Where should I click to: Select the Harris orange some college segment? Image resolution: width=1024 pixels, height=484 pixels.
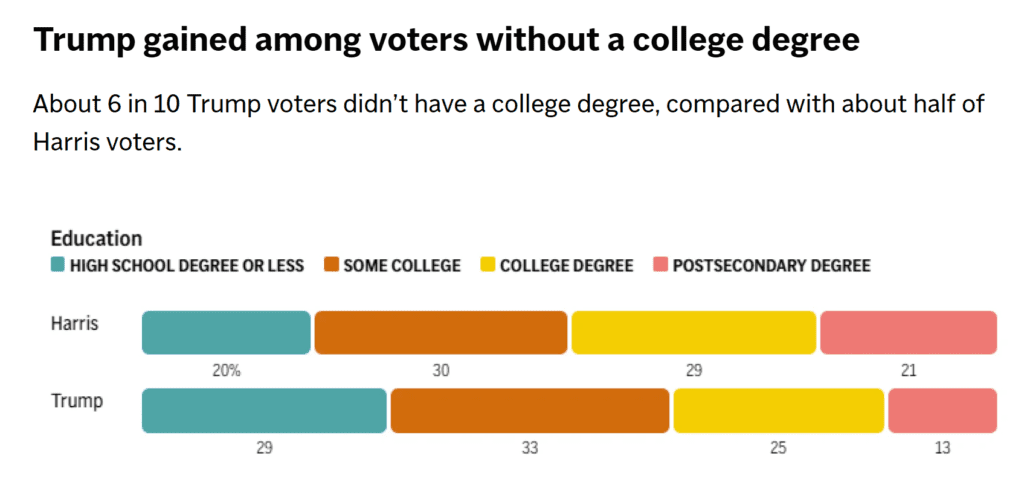coord(441,332)
